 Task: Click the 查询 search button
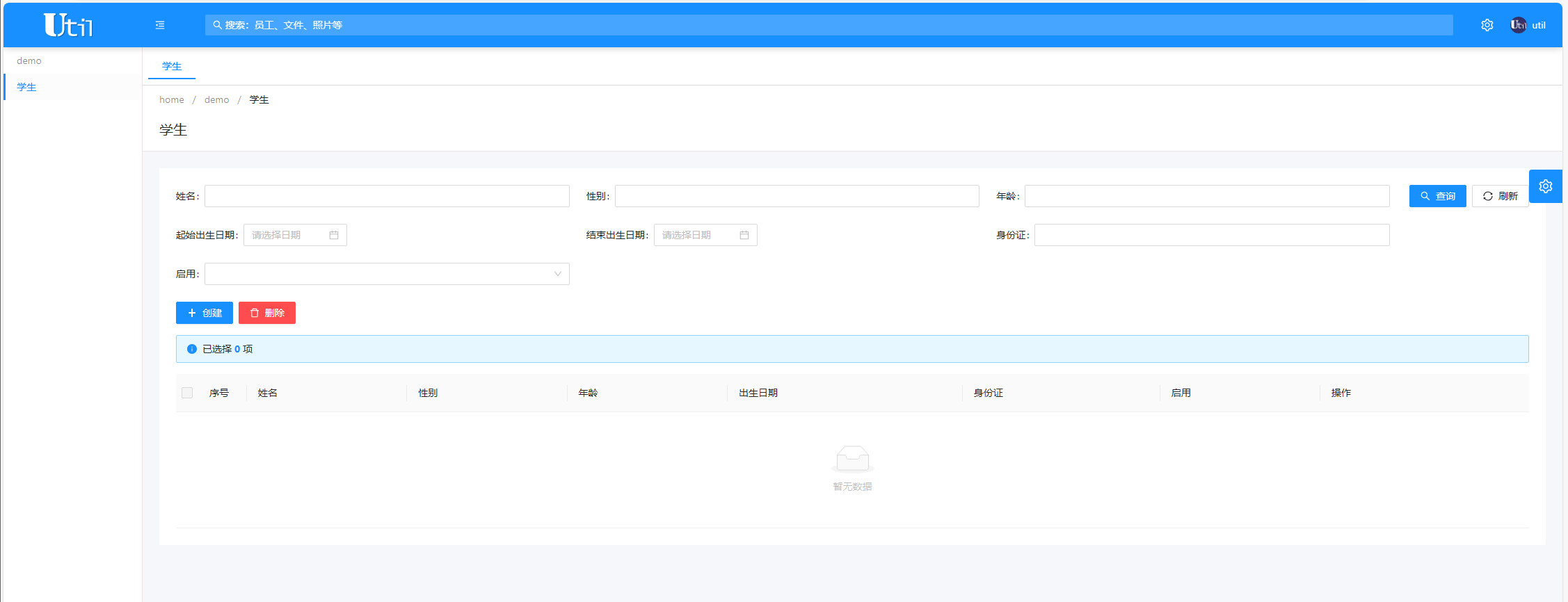click(1437, 196)
